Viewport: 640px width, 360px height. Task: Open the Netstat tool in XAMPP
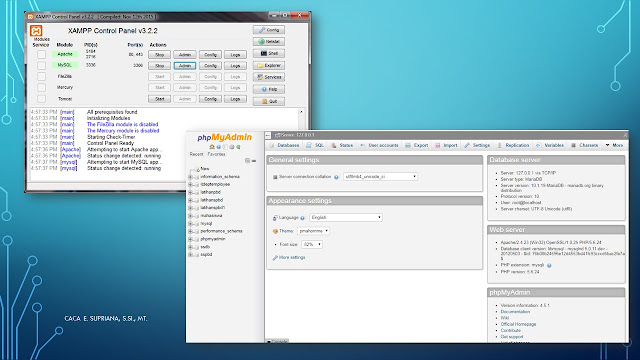[269, 42]
